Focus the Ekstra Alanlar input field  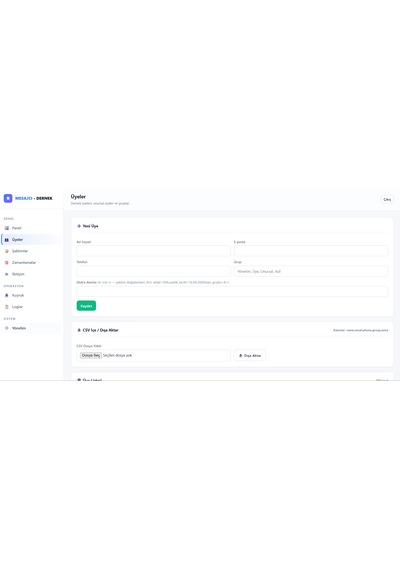tap(232, 291)
